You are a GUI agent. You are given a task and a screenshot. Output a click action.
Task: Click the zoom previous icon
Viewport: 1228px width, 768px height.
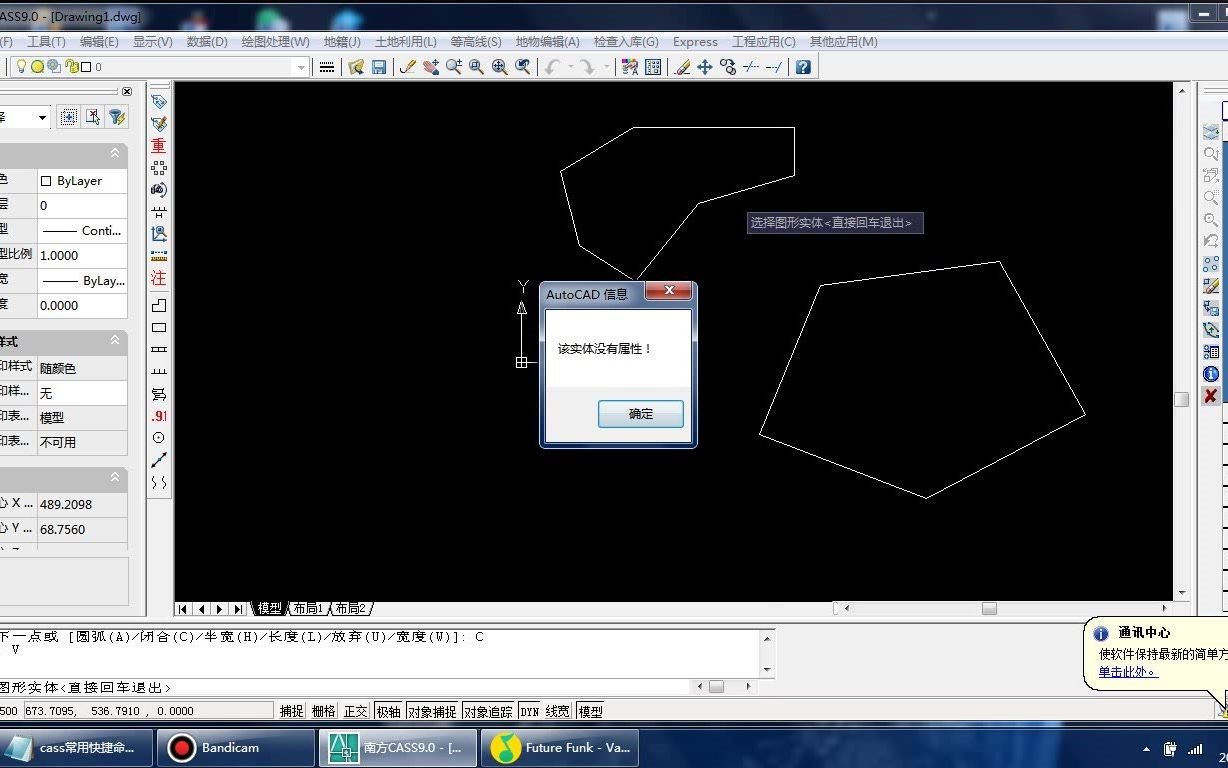pyautogui.click(x=523, y=67)
